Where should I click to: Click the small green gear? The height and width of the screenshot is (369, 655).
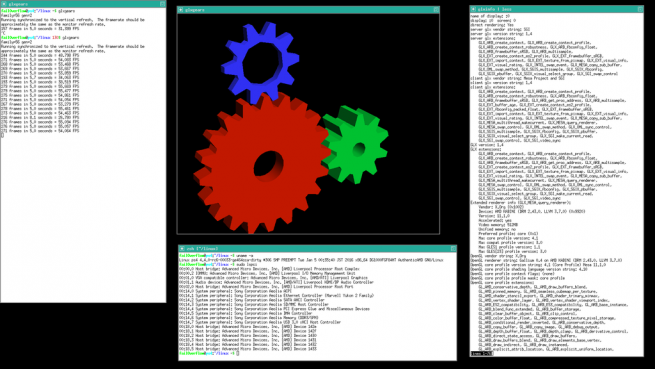click(355, 145)
